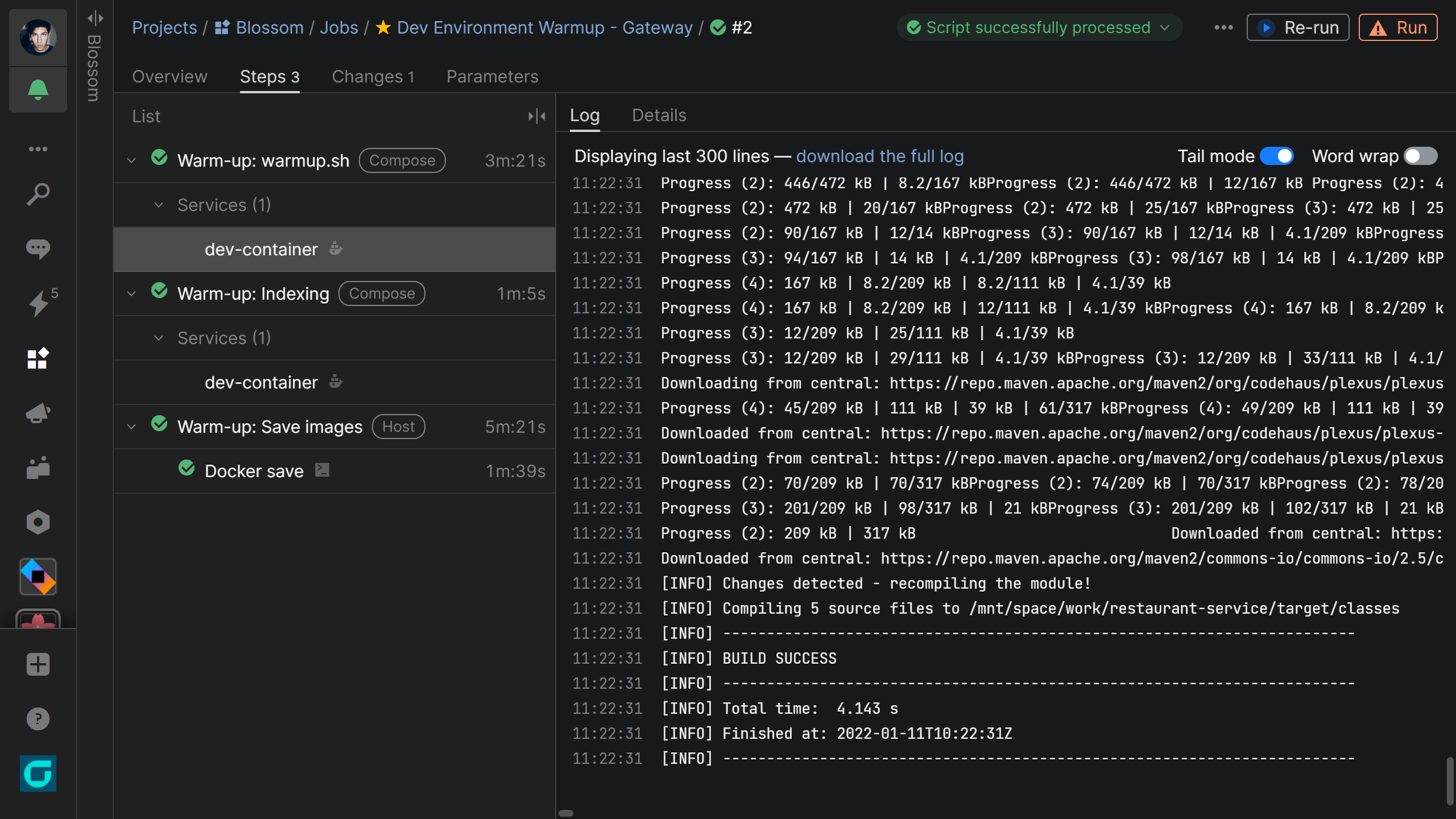Image resolution: width=1456 pixels, height=819 pixels.
Task: Collapse Services (1) under Indexing
Action: point(159,338)
